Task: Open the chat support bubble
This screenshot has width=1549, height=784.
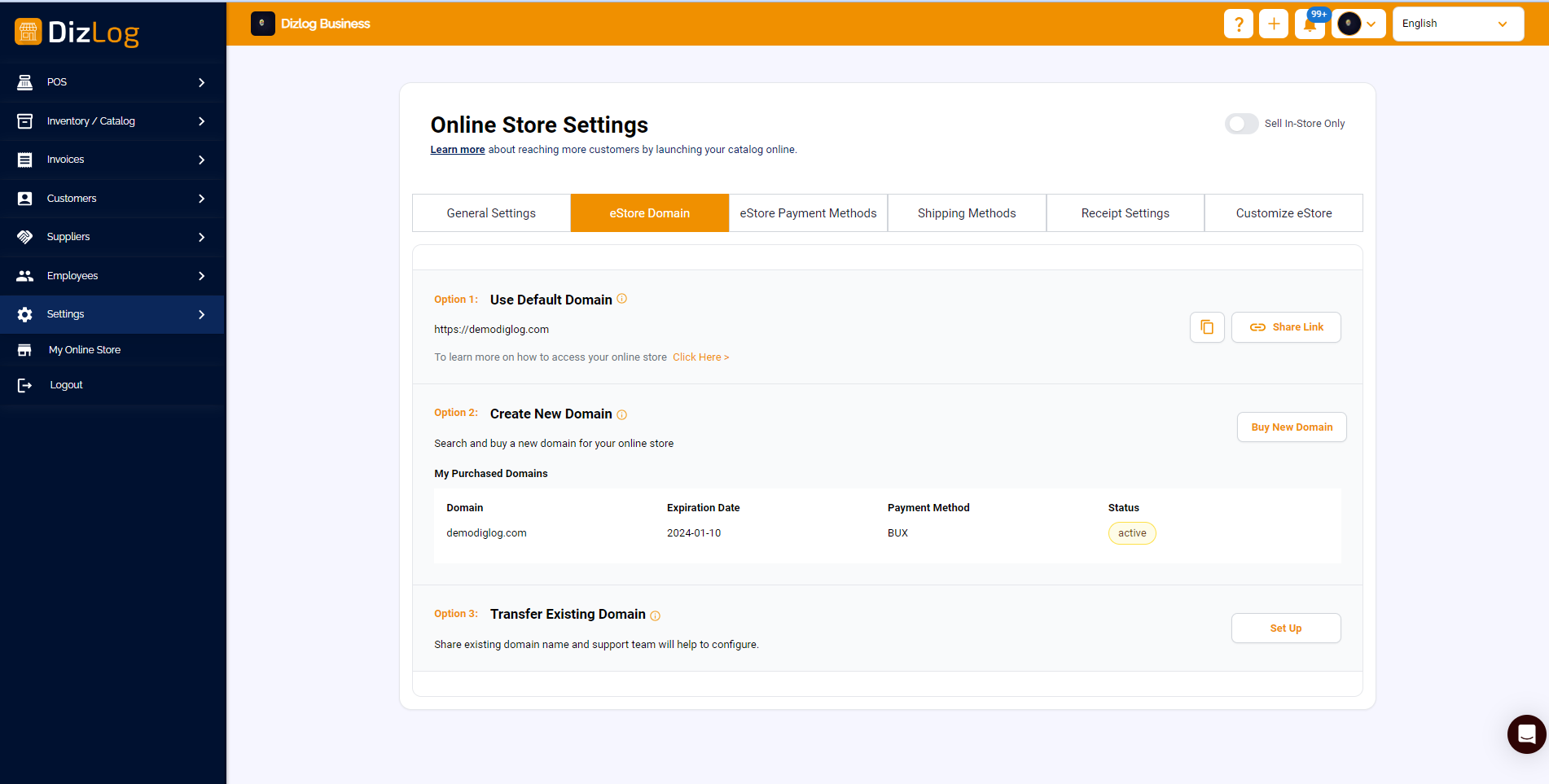Action: (x=1526, y=734)
